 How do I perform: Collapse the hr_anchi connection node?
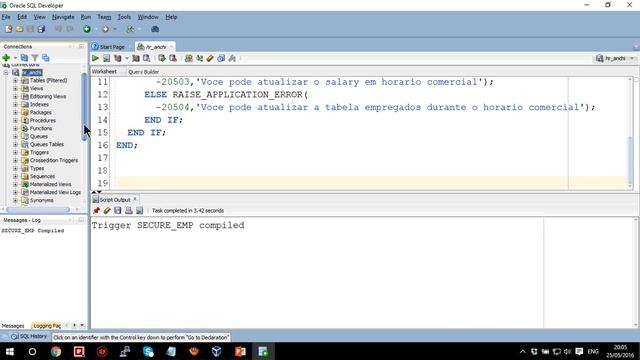click(6, 73)
